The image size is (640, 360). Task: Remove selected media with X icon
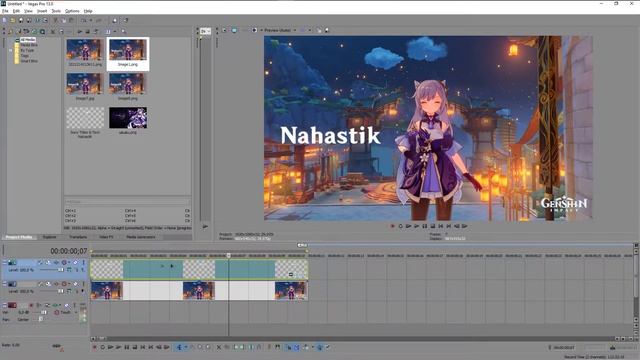(53, 31)
